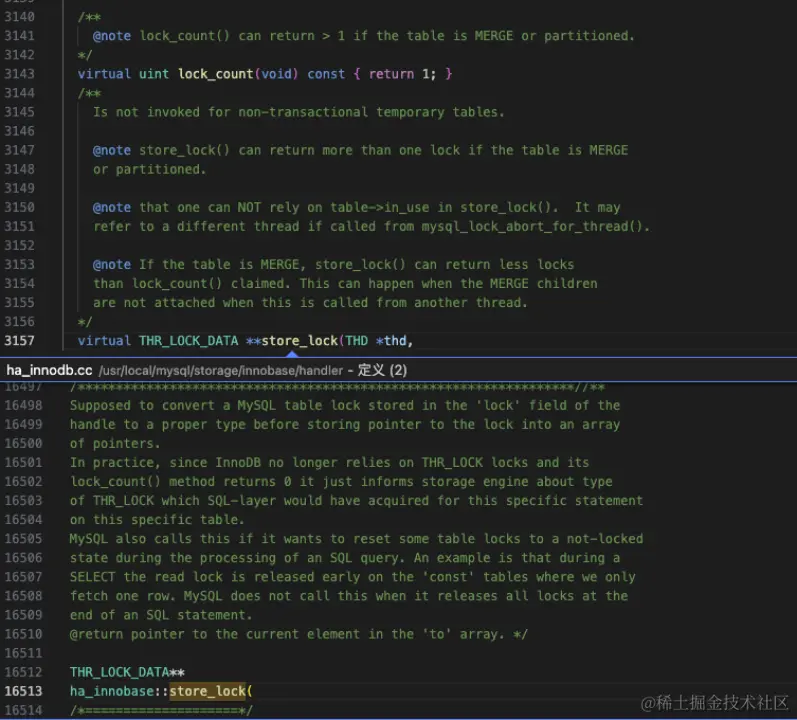Screen dimensions: 797x720
Task: Click 'are not attached when this is called' comment
Action: click(310, 303)
